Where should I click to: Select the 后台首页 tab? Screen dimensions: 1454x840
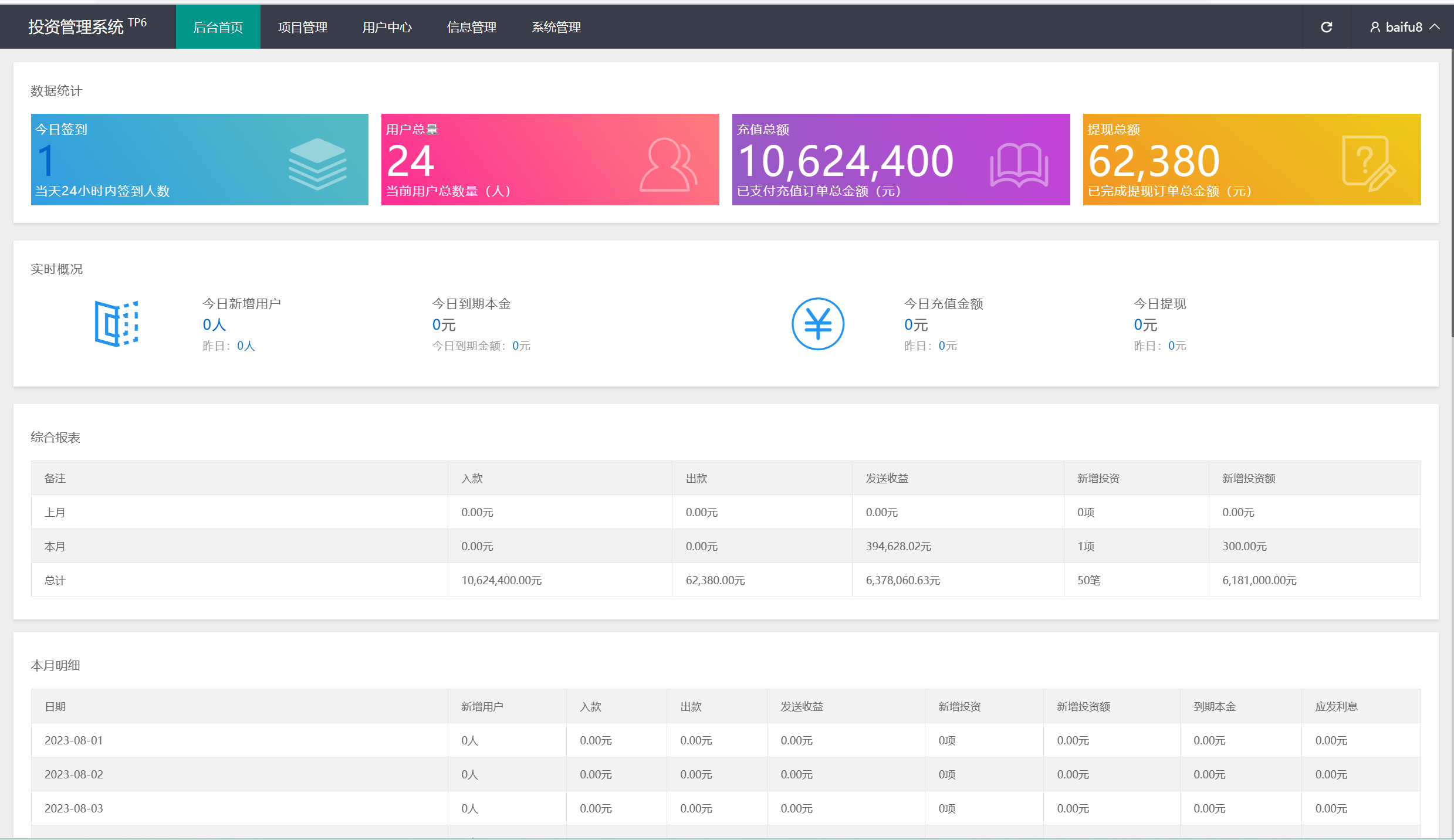click(218, 27)
